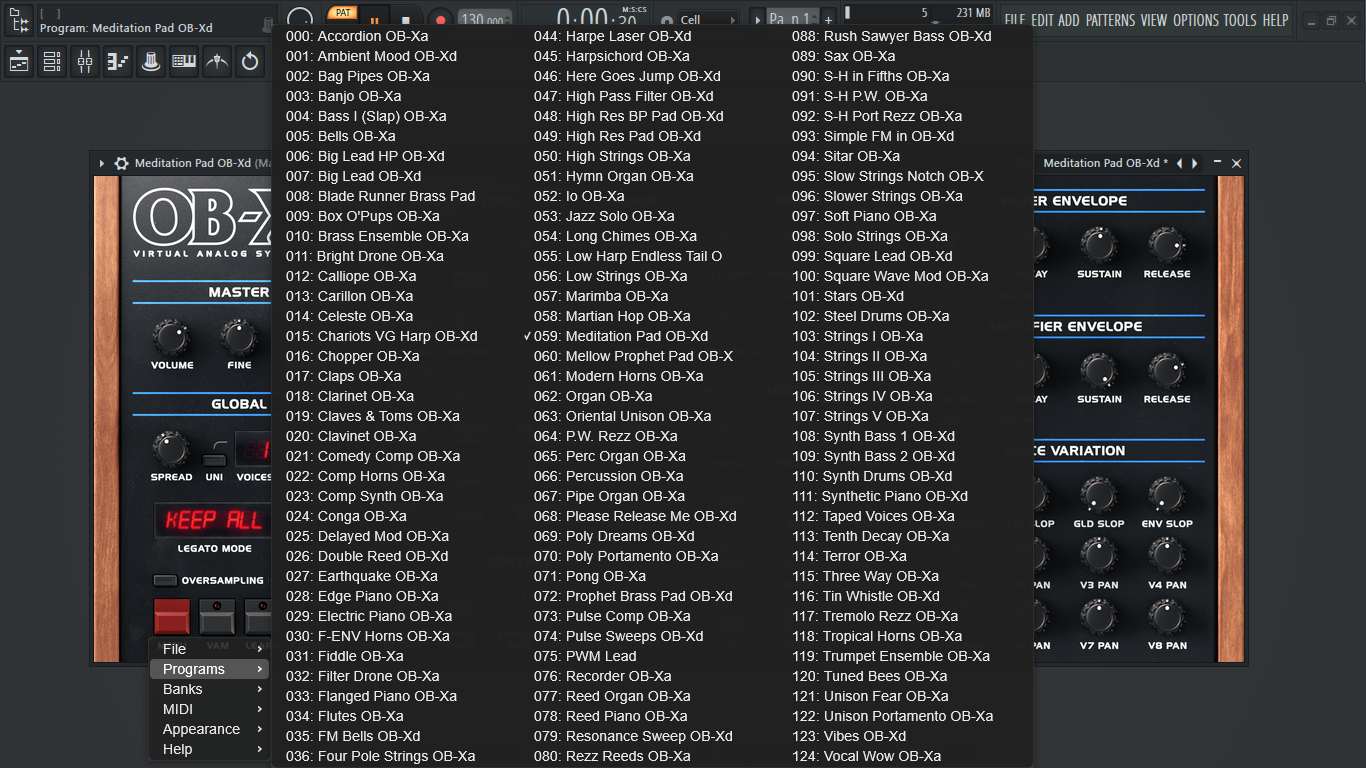Open the OPTIONS menu
This screenshot has height=768, width=1366.
coord(1196,20)
